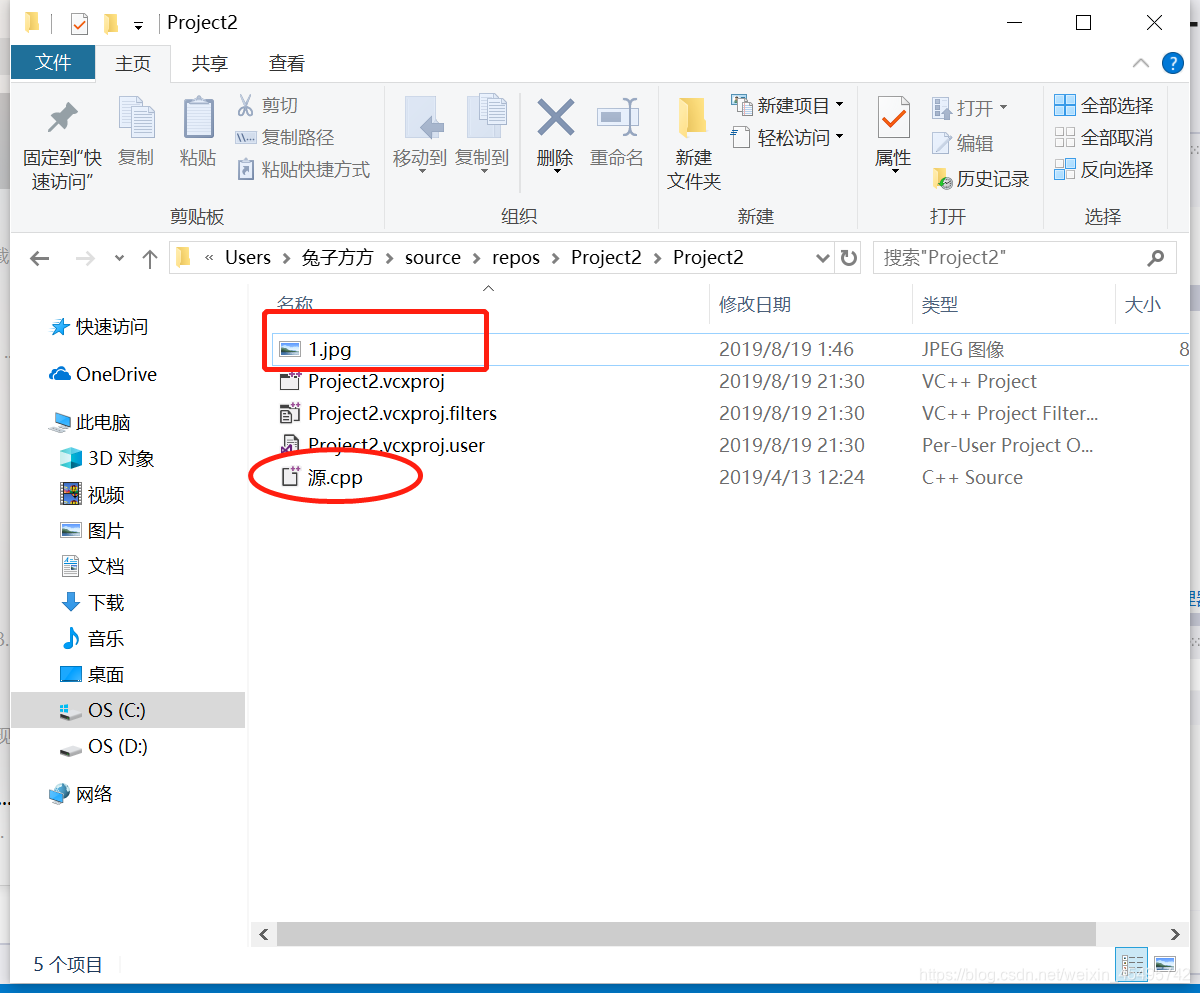Expand the Open (打开) dropdown arrow
1200x993 pixels.
click(x=1003, y=107)
